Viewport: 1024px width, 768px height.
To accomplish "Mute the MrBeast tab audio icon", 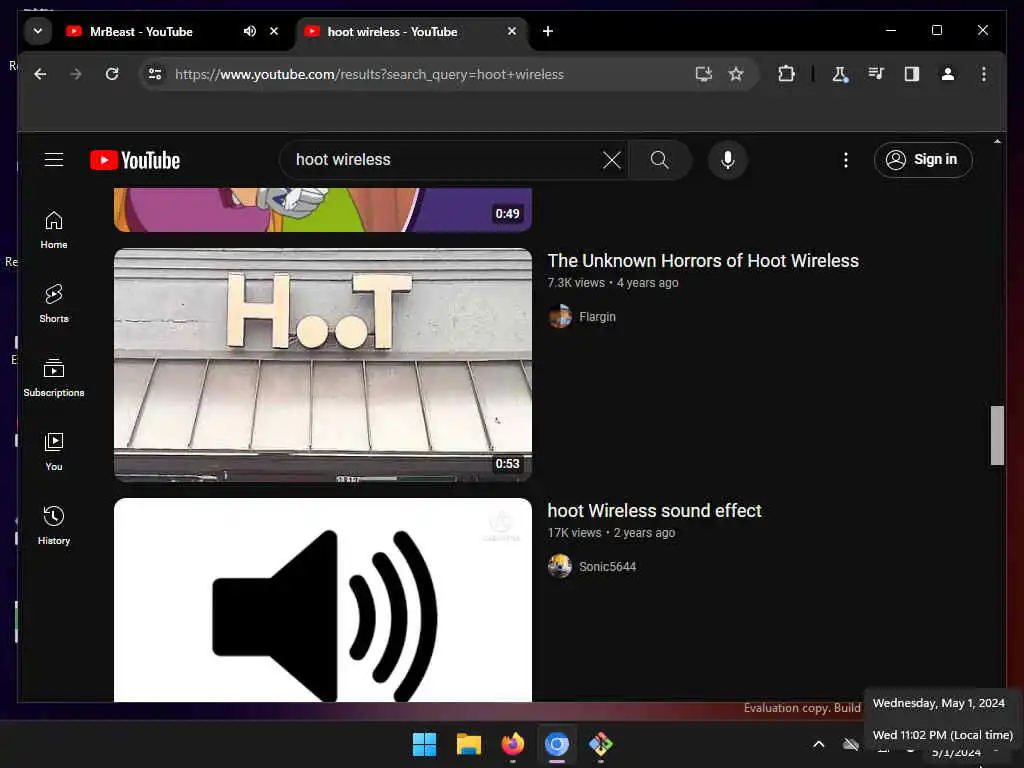I will click(x=249, y=31).
